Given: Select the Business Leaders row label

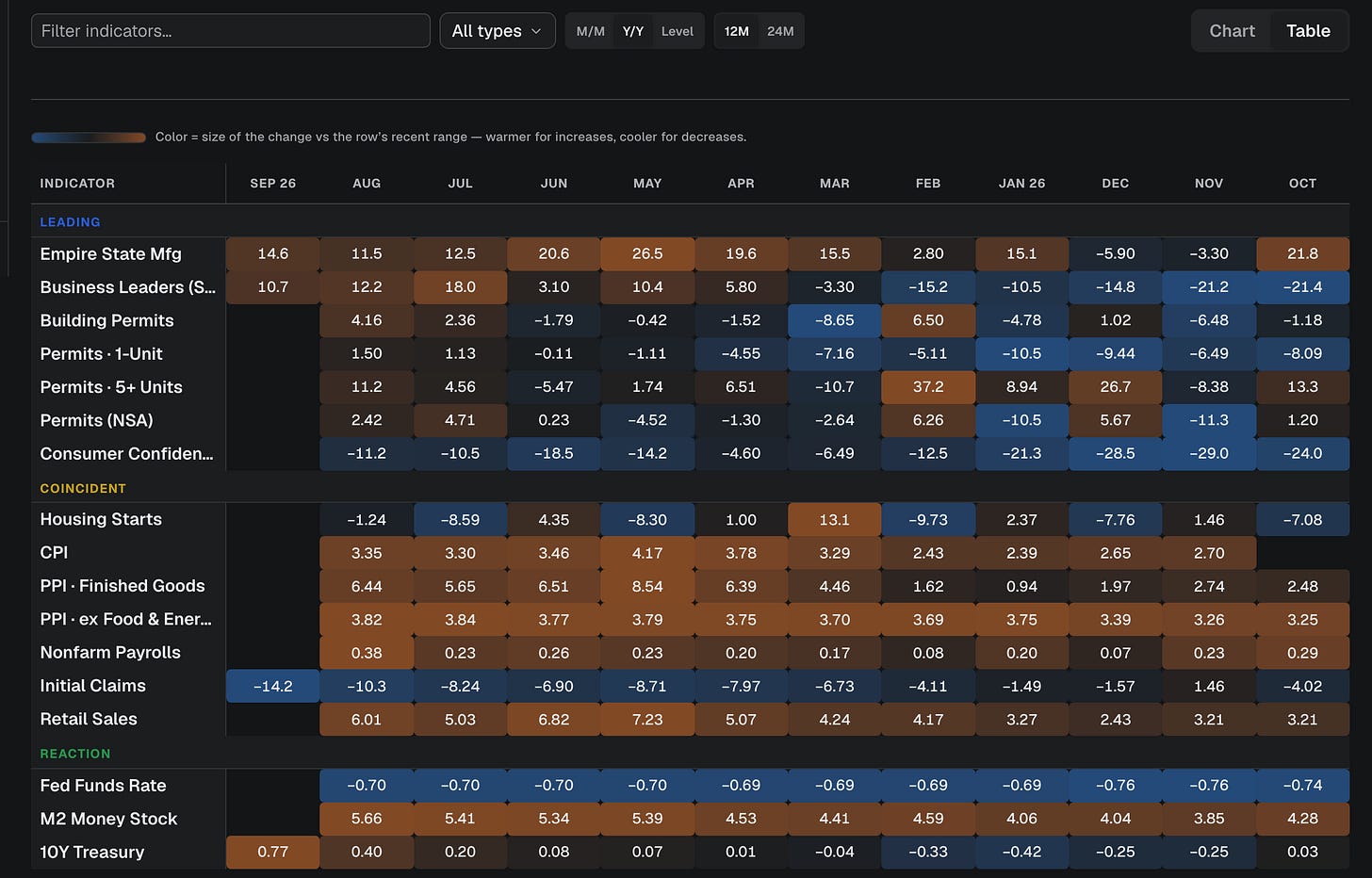Looking at the screenshot, I should tap(127, 287).
